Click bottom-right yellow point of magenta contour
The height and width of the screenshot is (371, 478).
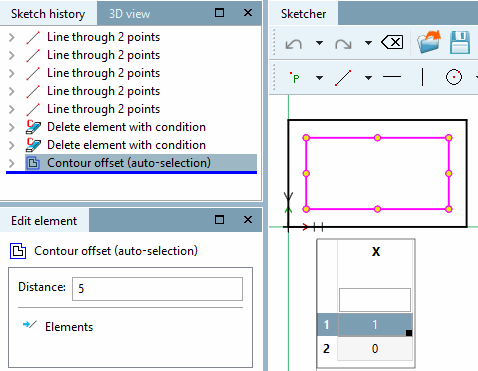[x=449, y=209]
